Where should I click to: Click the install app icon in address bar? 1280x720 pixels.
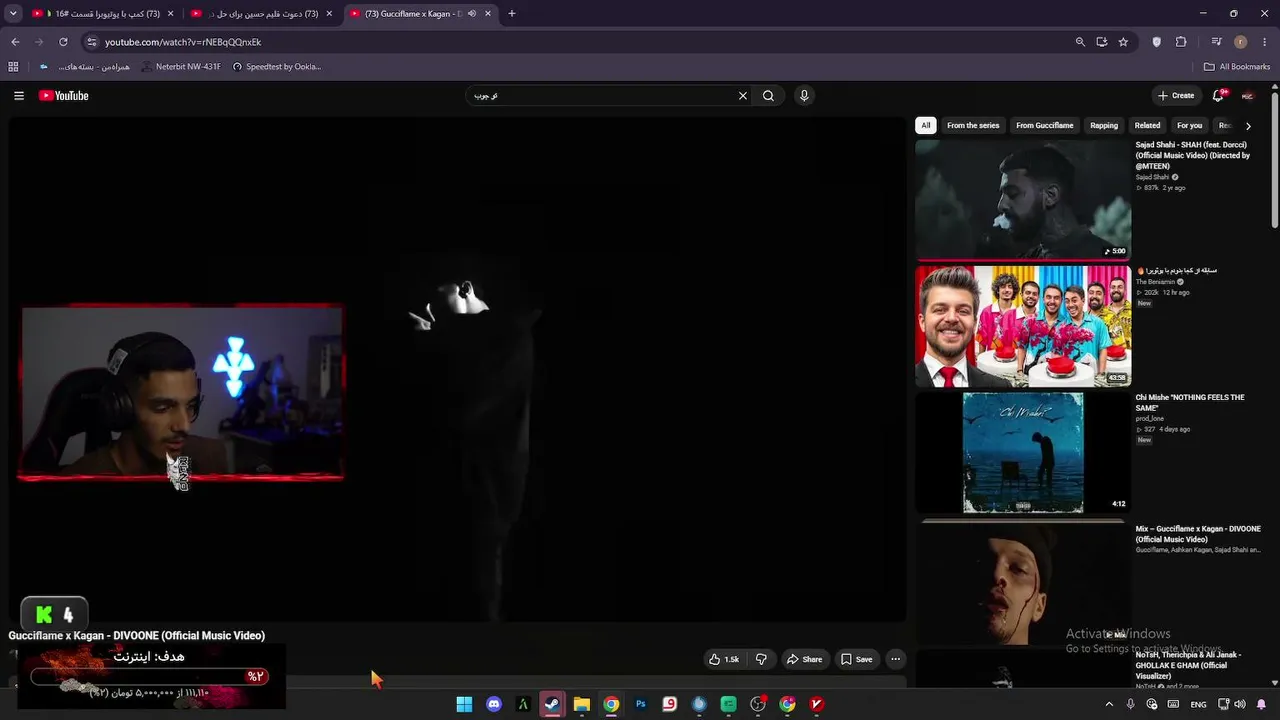click(x=1102, y=42)
